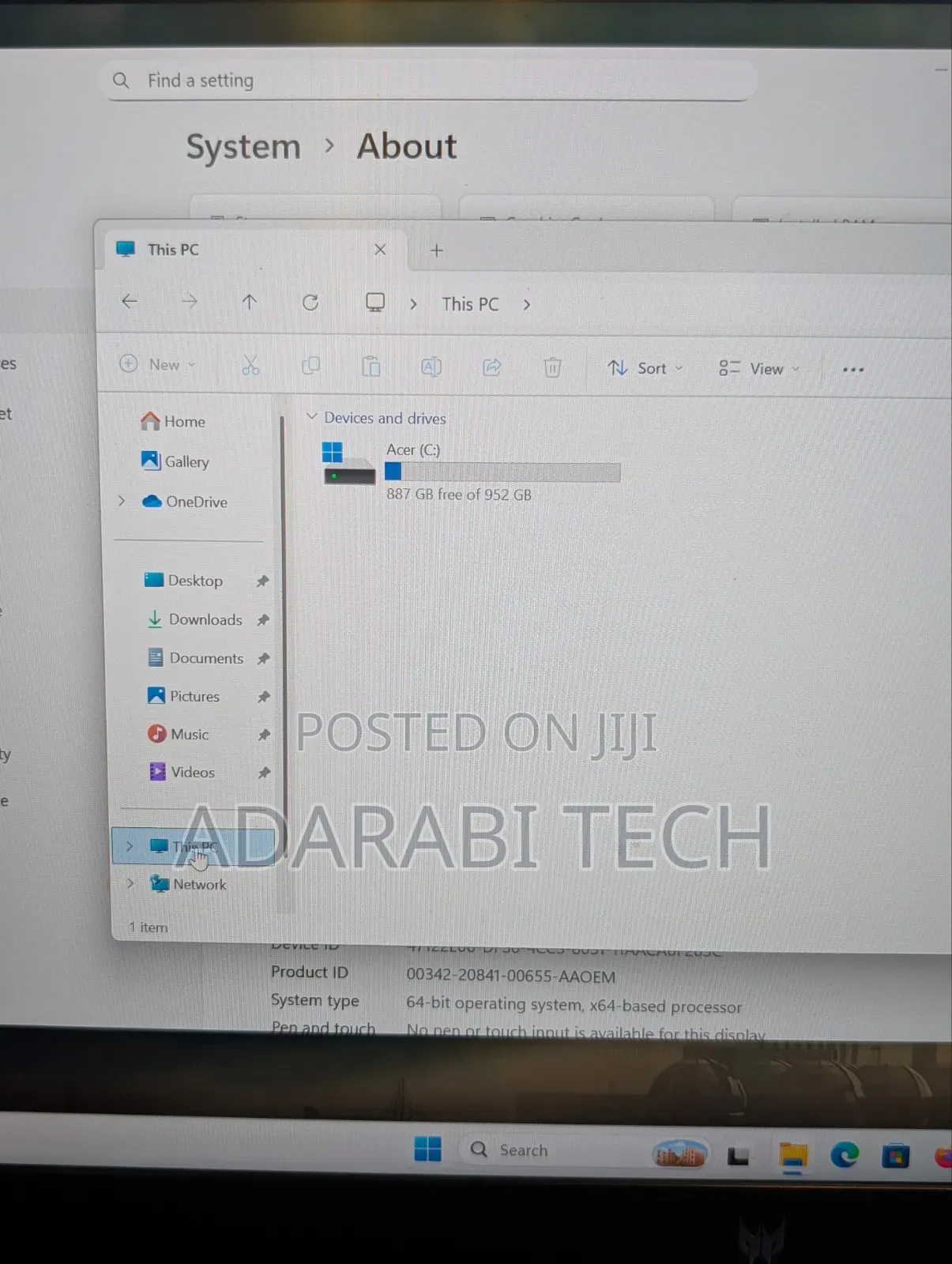
Task: Open the View dropdown menu
Action: point(759,369)
